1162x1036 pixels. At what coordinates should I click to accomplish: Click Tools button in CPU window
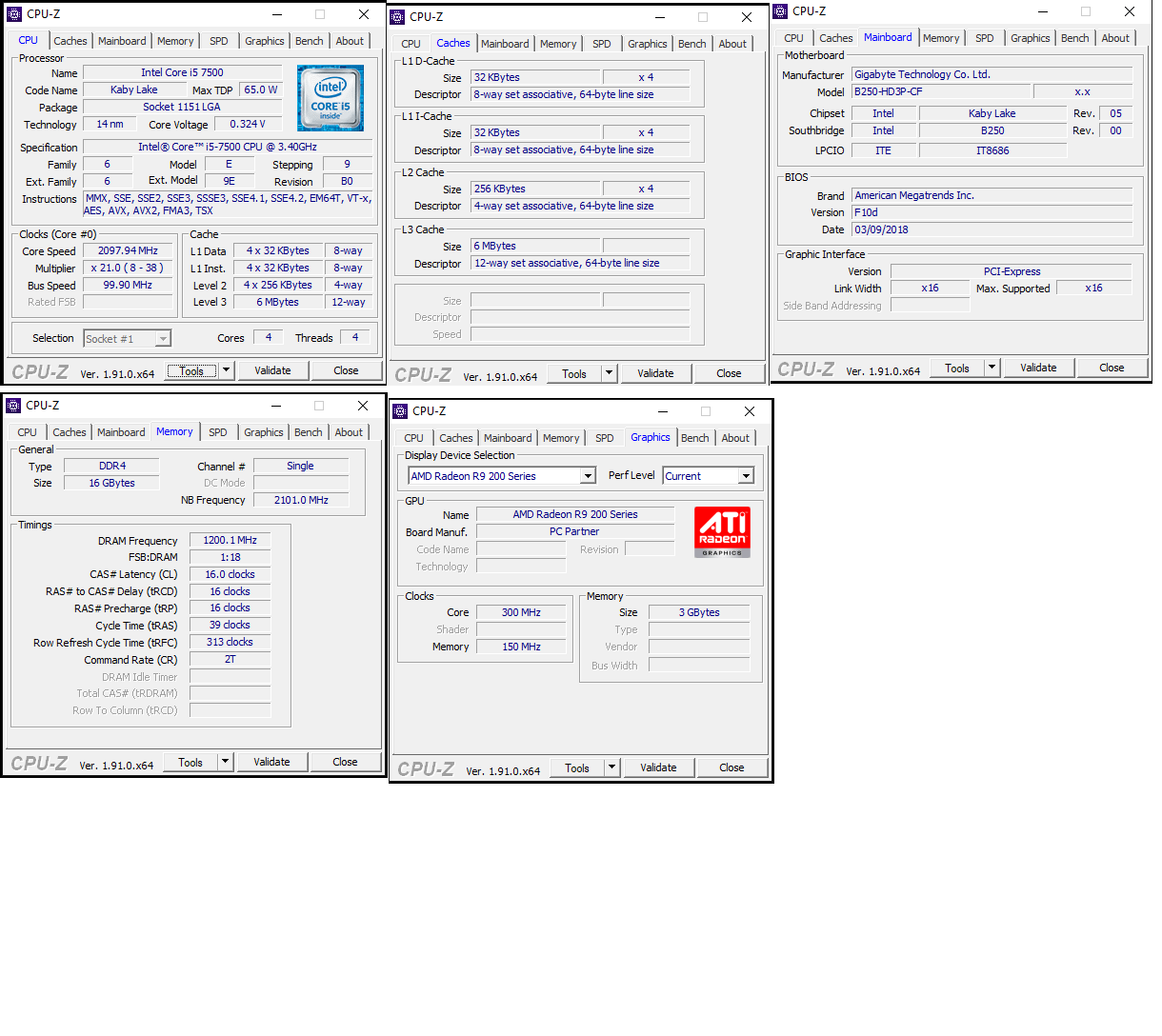(191, 371)
